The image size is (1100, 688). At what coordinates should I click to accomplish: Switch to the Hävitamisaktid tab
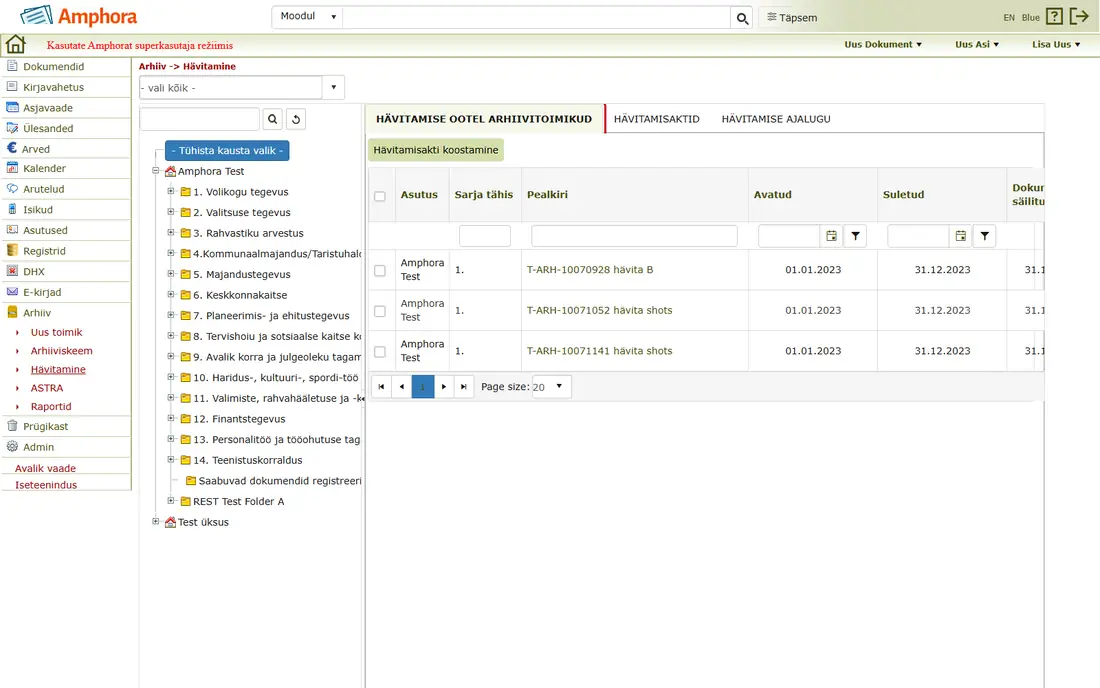(x=657, y=119)
